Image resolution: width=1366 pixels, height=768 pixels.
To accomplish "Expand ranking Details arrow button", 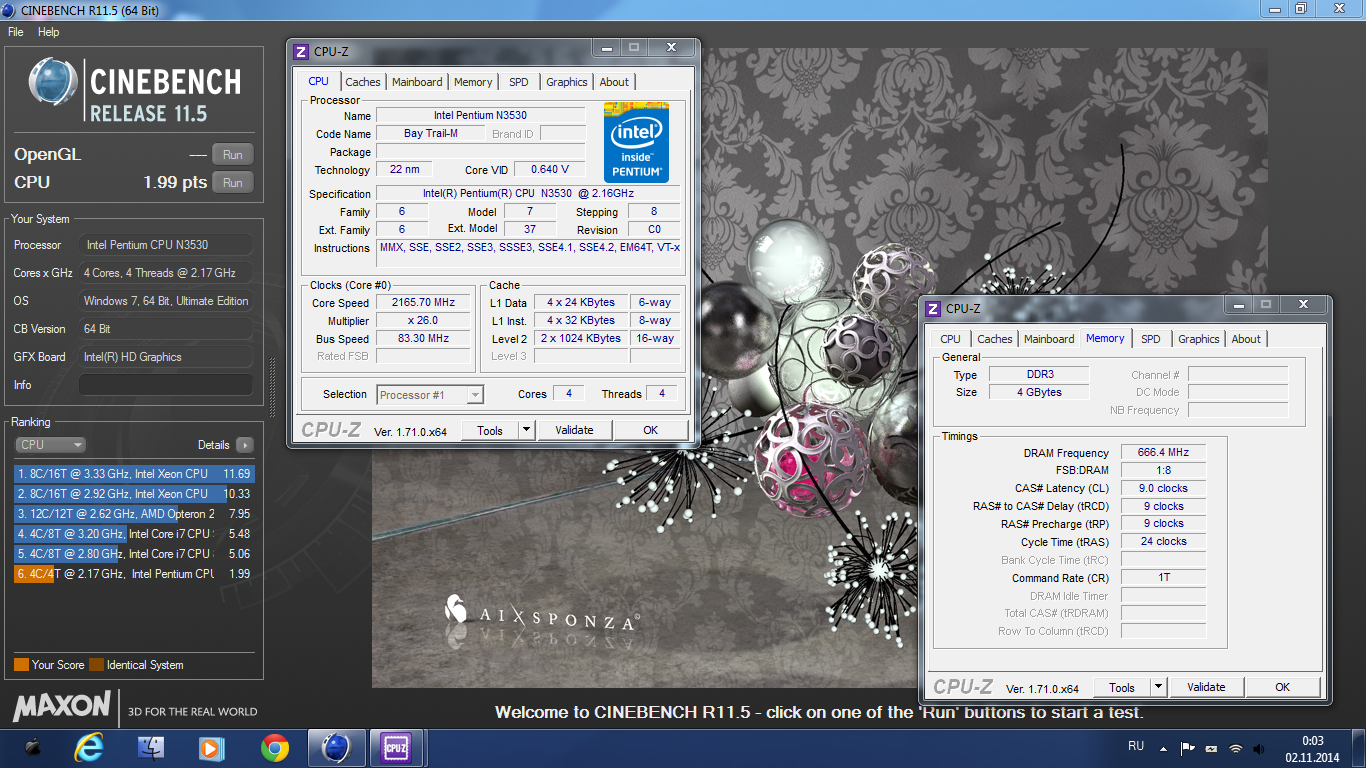I will 245,445.
